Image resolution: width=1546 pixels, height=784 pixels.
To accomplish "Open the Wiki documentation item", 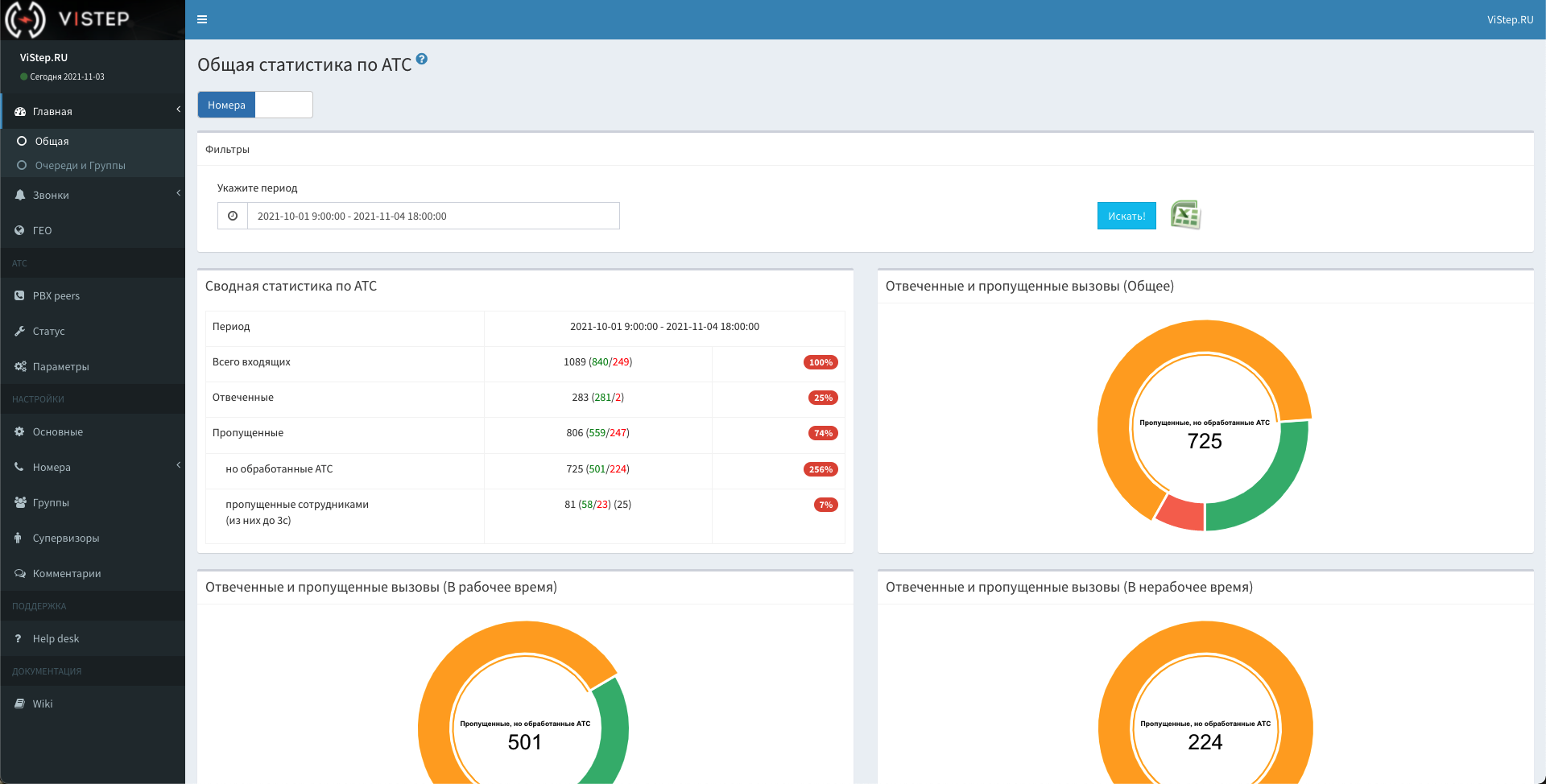I will [x=43, y=704].
